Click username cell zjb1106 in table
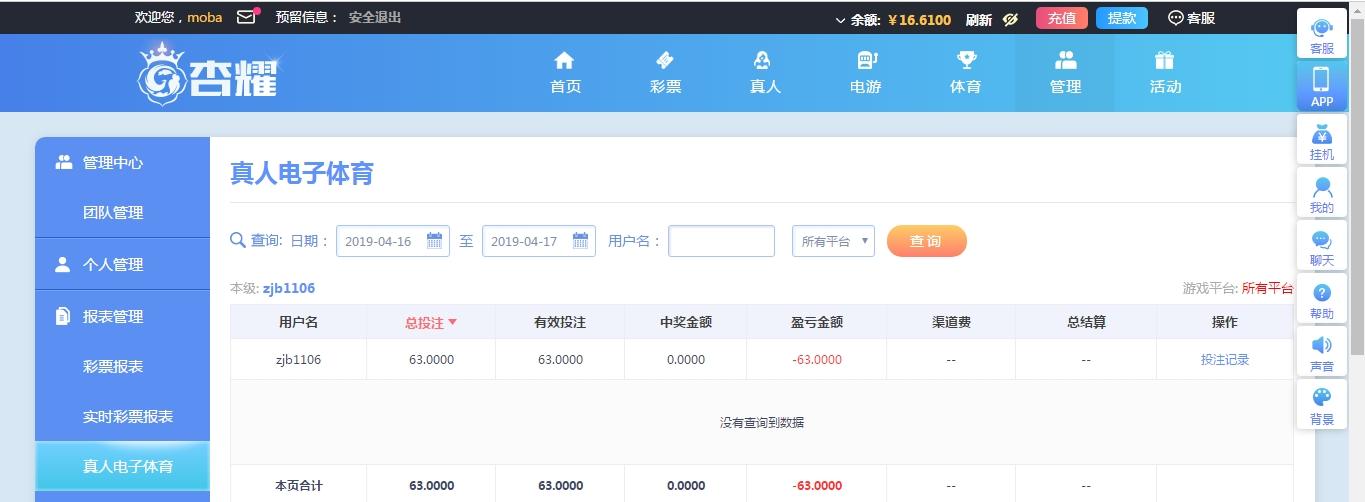Viewport: 1365px width, 502px height. 298,359
